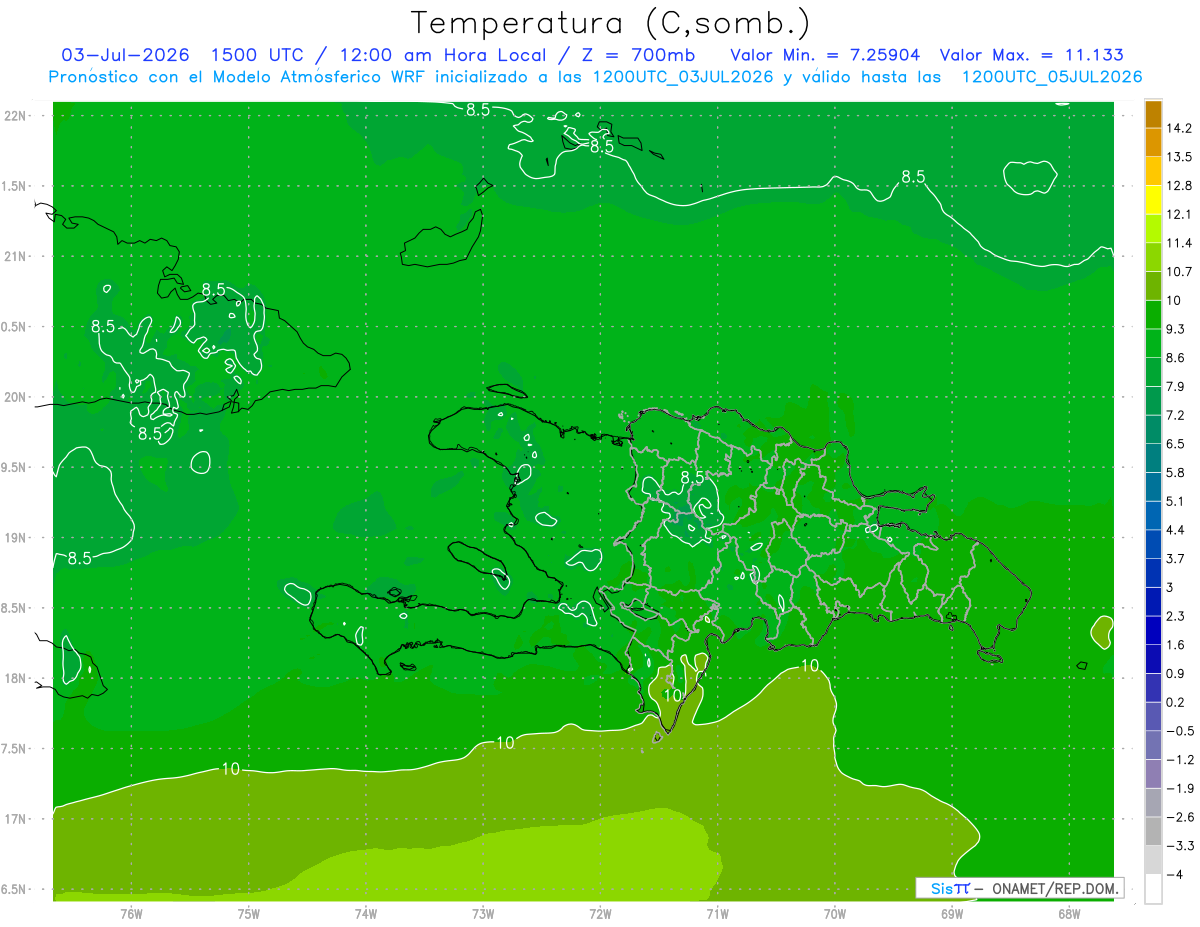The height and width of the screenshot is (927, 1200).
Task: Click the "22N" latitude axis label
Action: point(16,116)
